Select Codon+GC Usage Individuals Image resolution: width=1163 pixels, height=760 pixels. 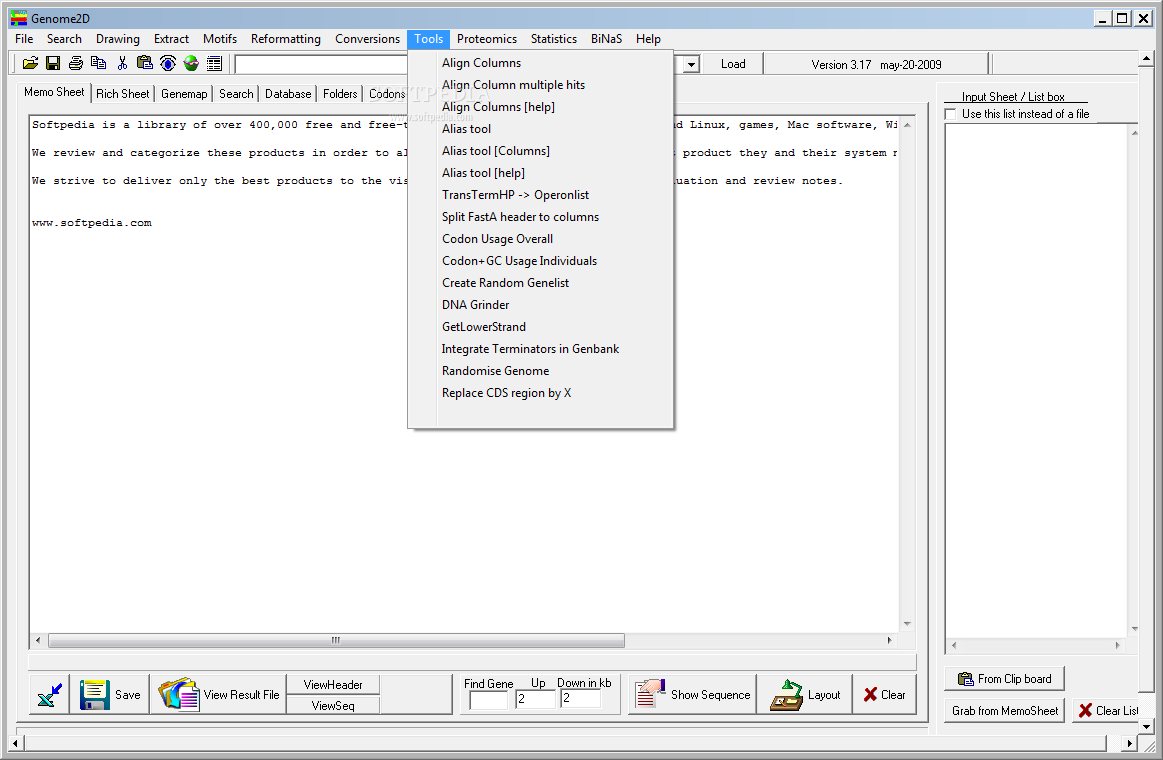tap(541, 261)
